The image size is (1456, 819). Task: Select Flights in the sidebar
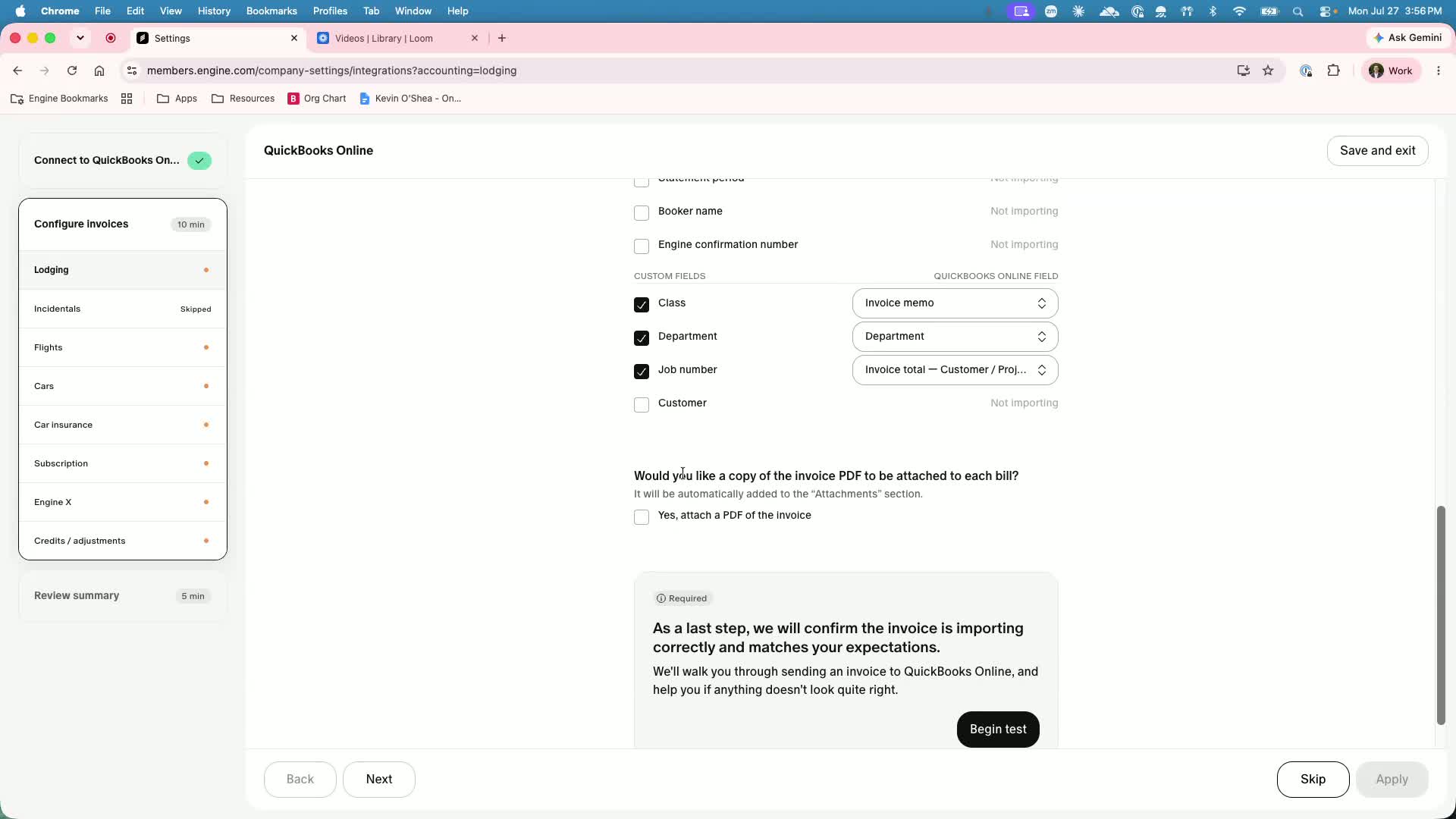[123, 347]
